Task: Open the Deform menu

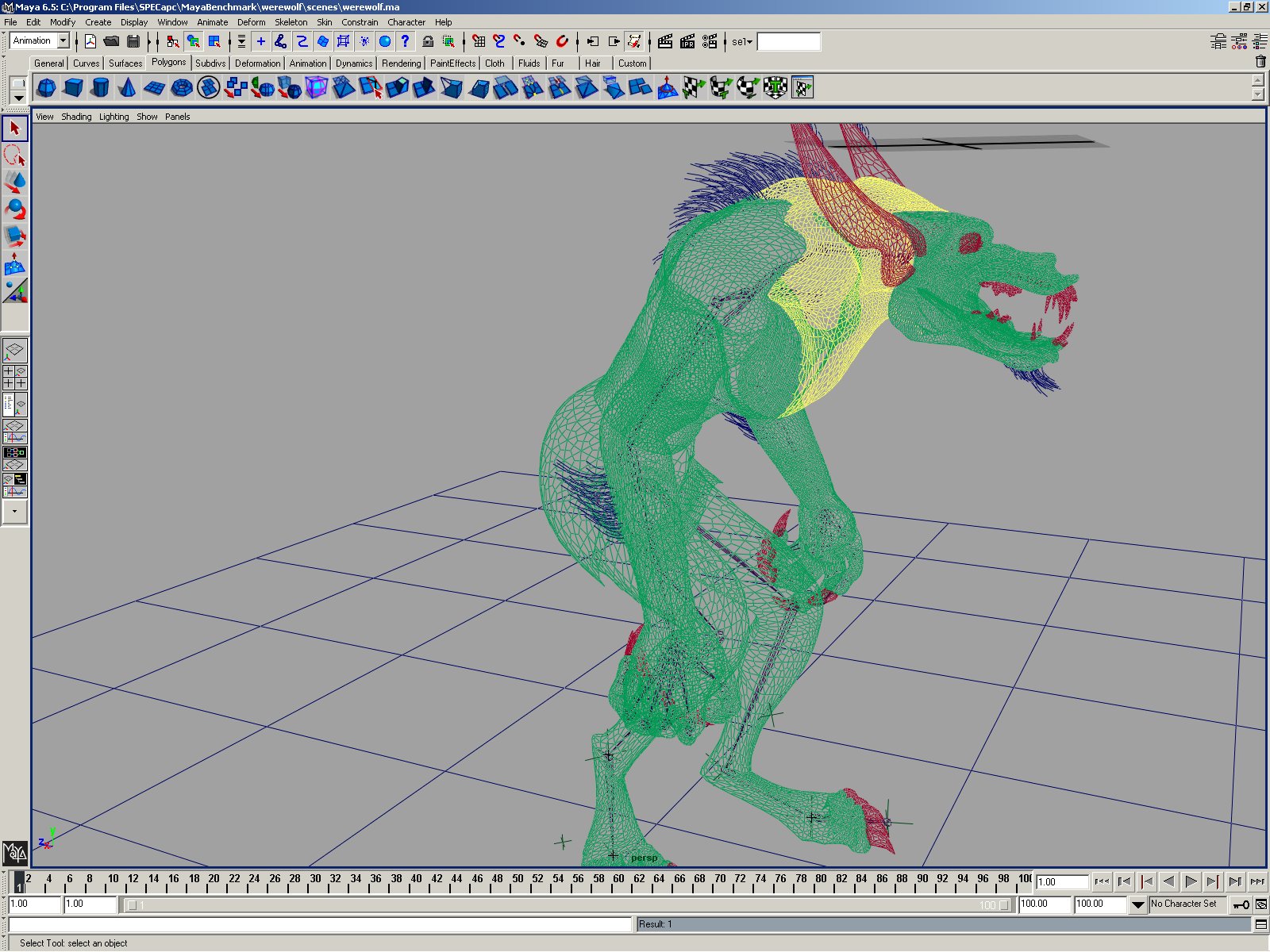Action: (251, 22)
